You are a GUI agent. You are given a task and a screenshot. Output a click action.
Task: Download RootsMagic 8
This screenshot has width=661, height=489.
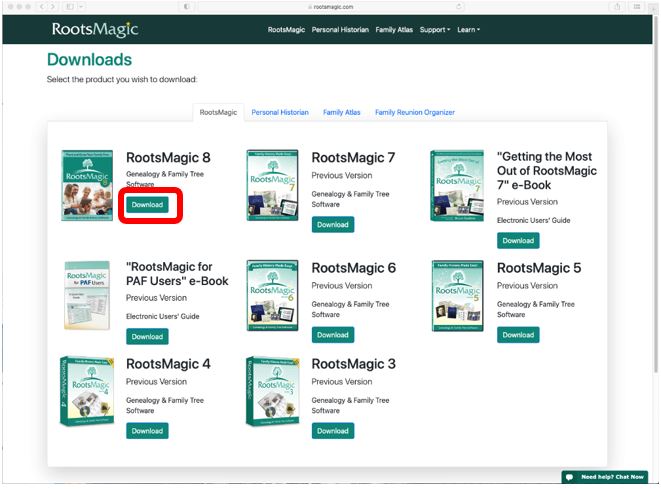coord(147,205)
